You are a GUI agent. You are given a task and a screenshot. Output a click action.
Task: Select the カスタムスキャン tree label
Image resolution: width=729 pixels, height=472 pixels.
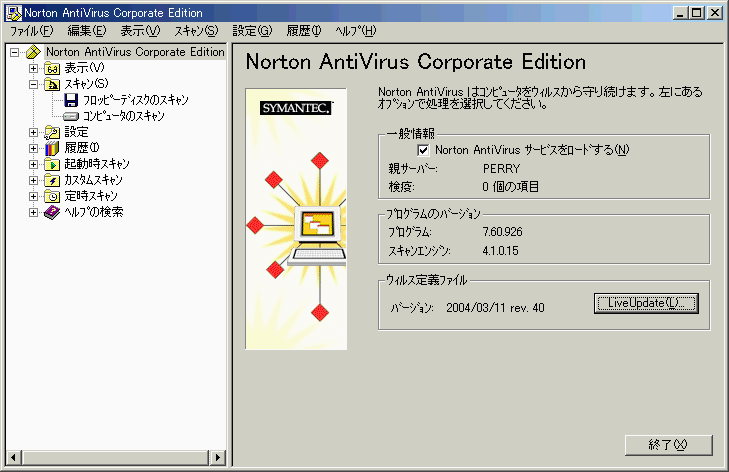(x=93, y=180)
